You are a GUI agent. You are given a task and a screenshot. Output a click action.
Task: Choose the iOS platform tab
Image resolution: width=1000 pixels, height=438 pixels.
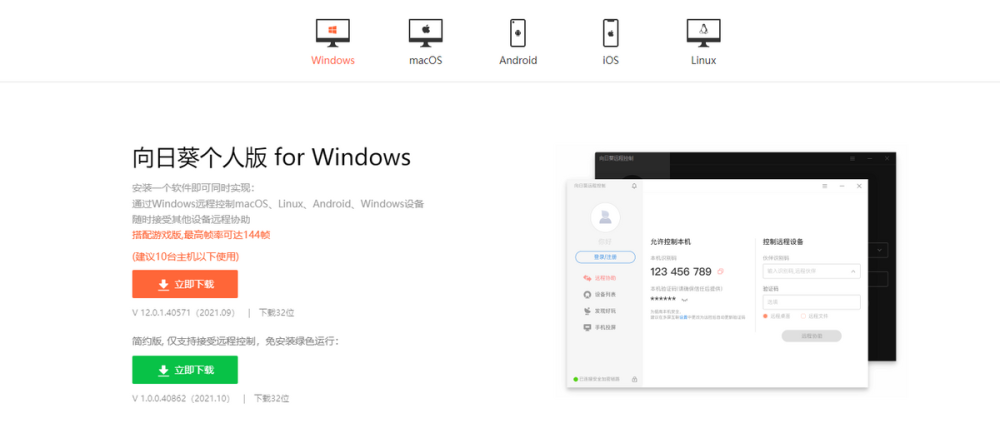click(611, 42)
